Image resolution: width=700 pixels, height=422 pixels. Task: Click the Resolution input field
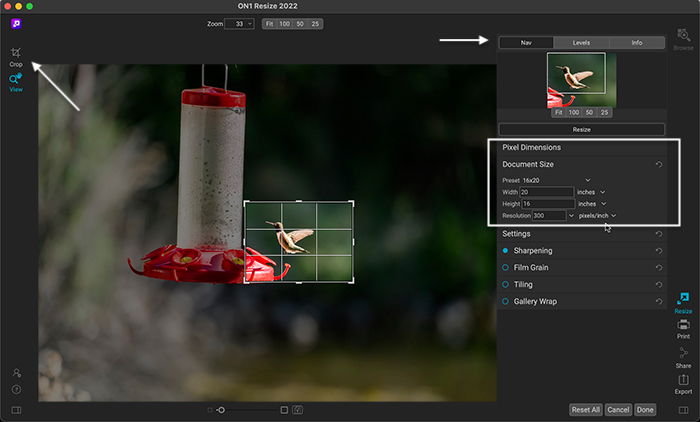(x=550, y=216)
